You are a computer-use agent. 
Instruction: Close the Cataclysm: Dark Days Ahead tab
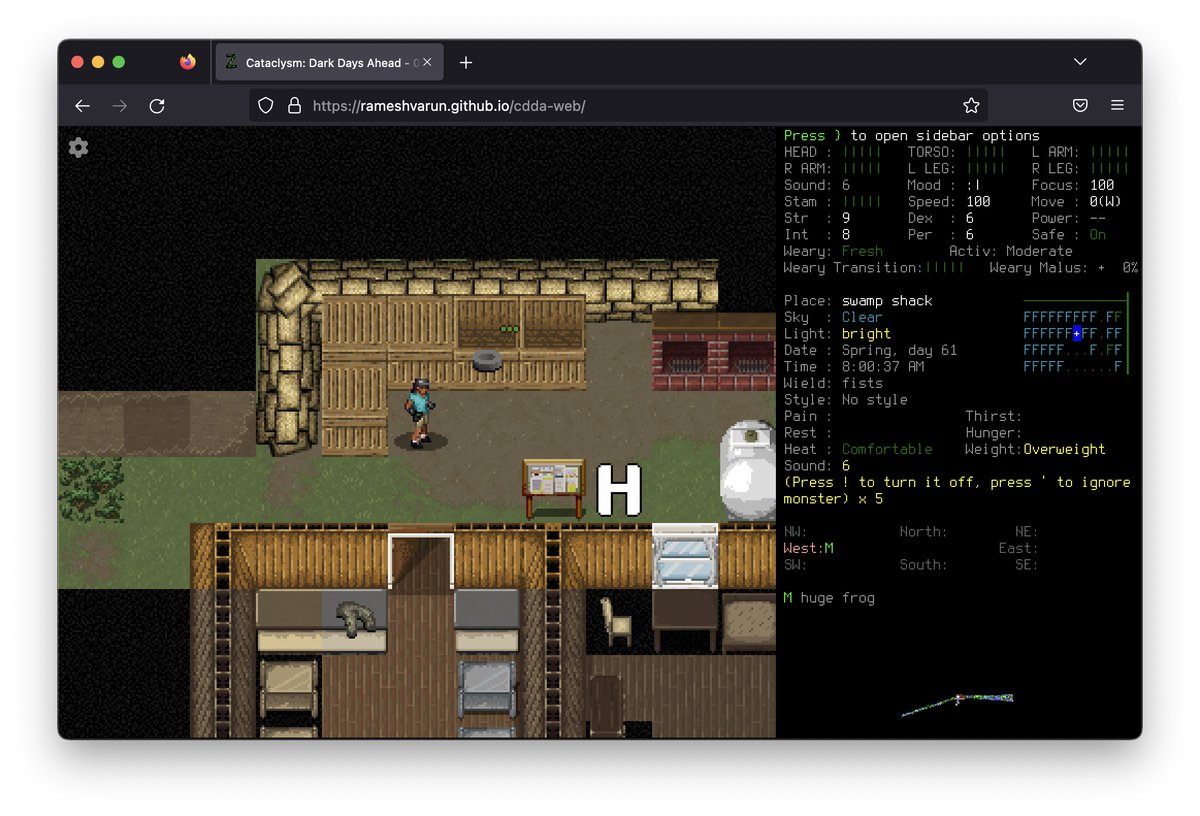[x=428, y=62]
